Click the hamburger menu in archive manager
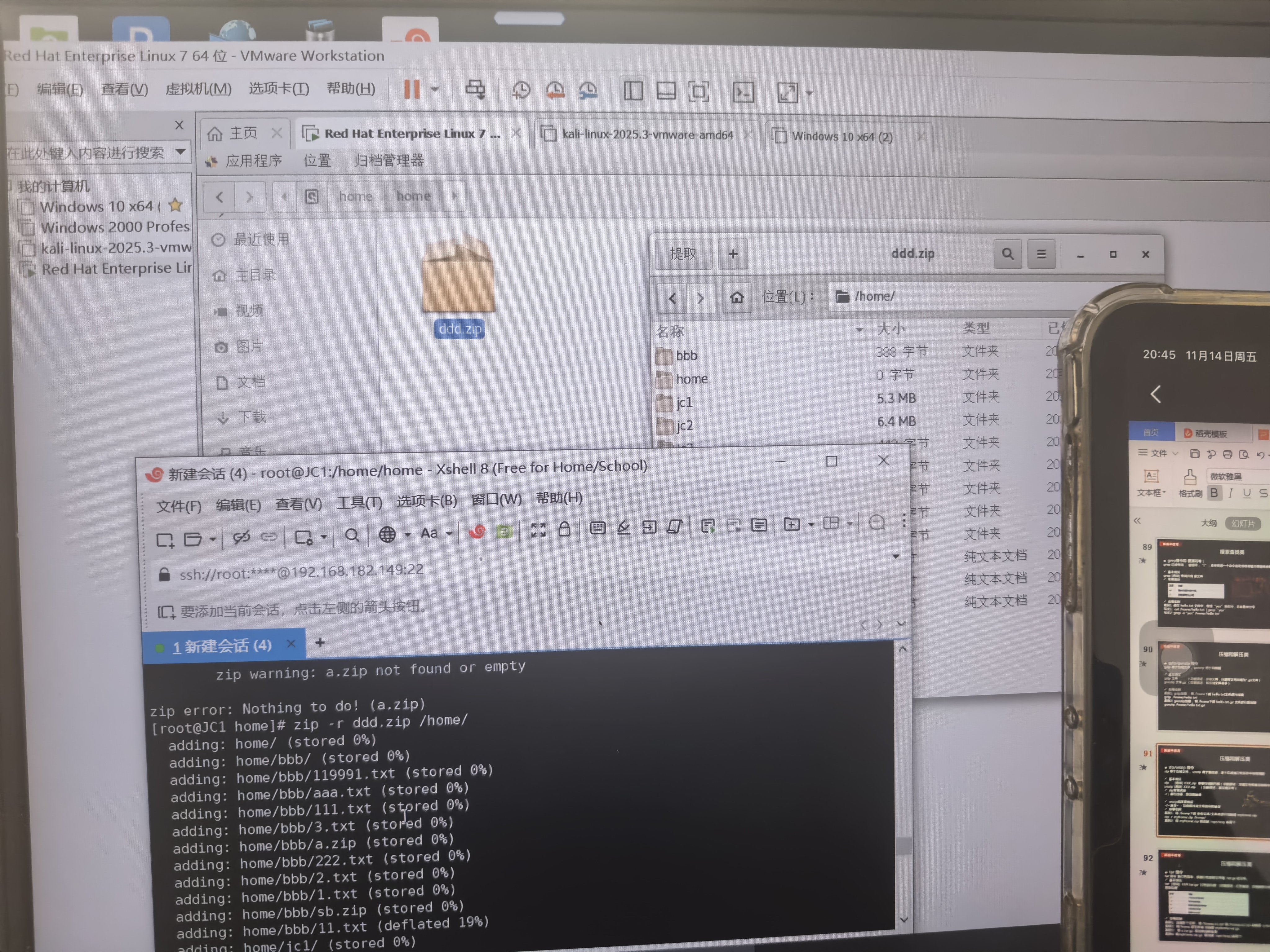The height and width of the screenshot is (952, 1270). point(1041,253)
